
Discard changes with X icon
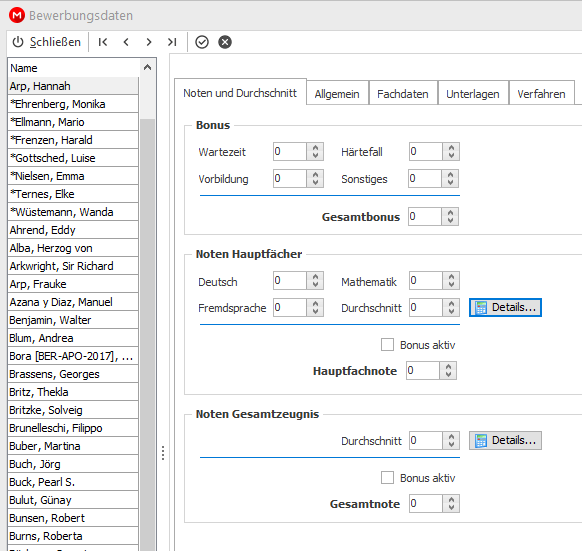225,42
